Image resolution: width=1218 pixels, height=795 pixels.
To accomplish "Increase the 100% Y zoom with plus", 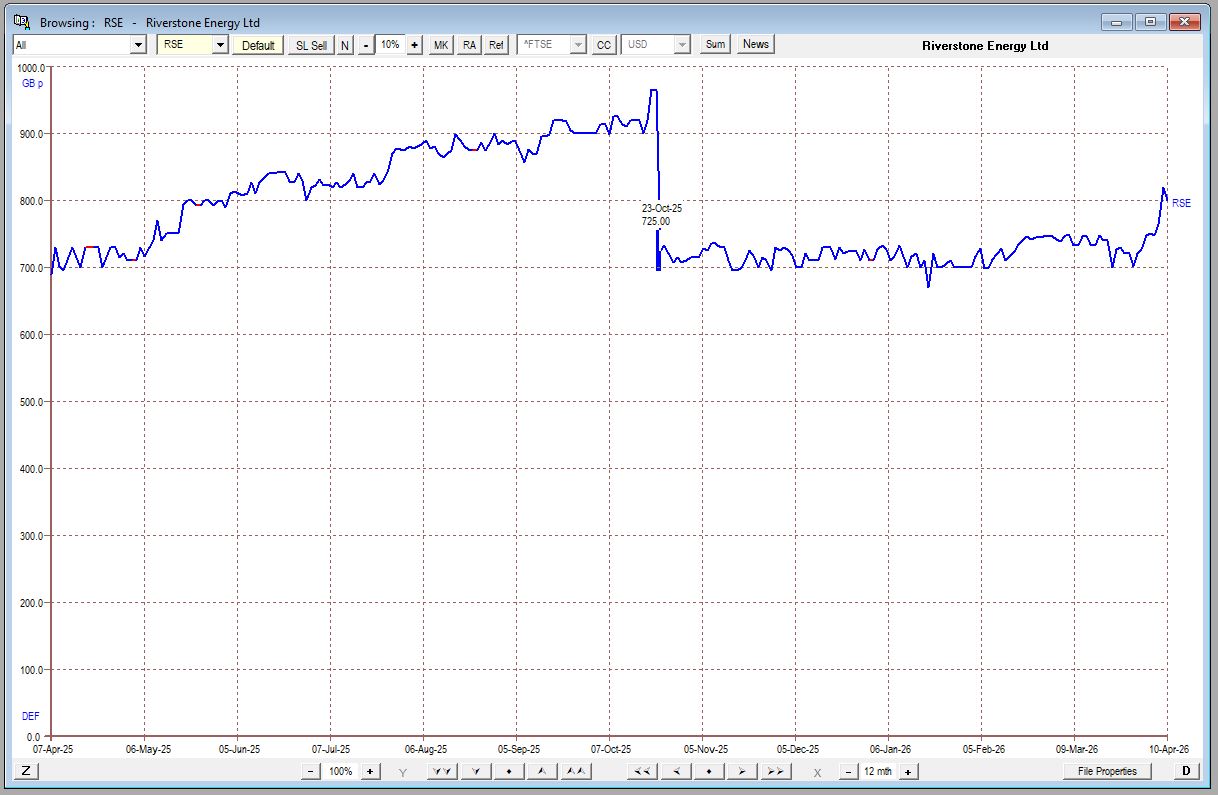I will point(370,771).
